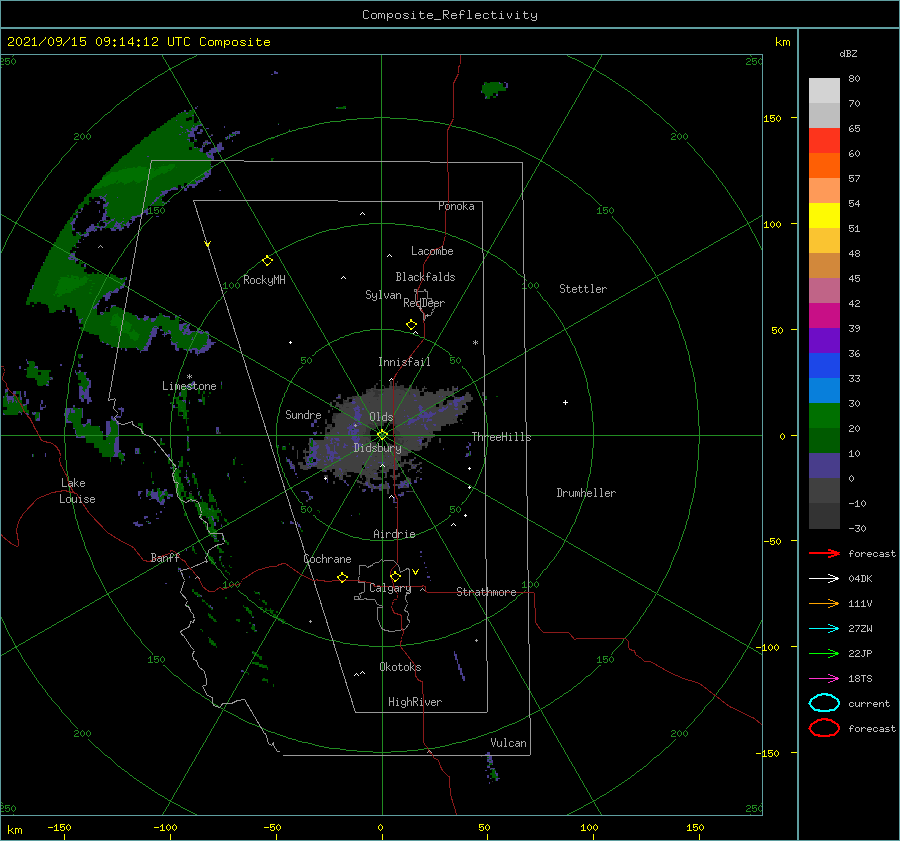The width and height of the screenshot is (900, 841).
Task: Click the dBZ legend heading
Action: [x=848, y=53]
